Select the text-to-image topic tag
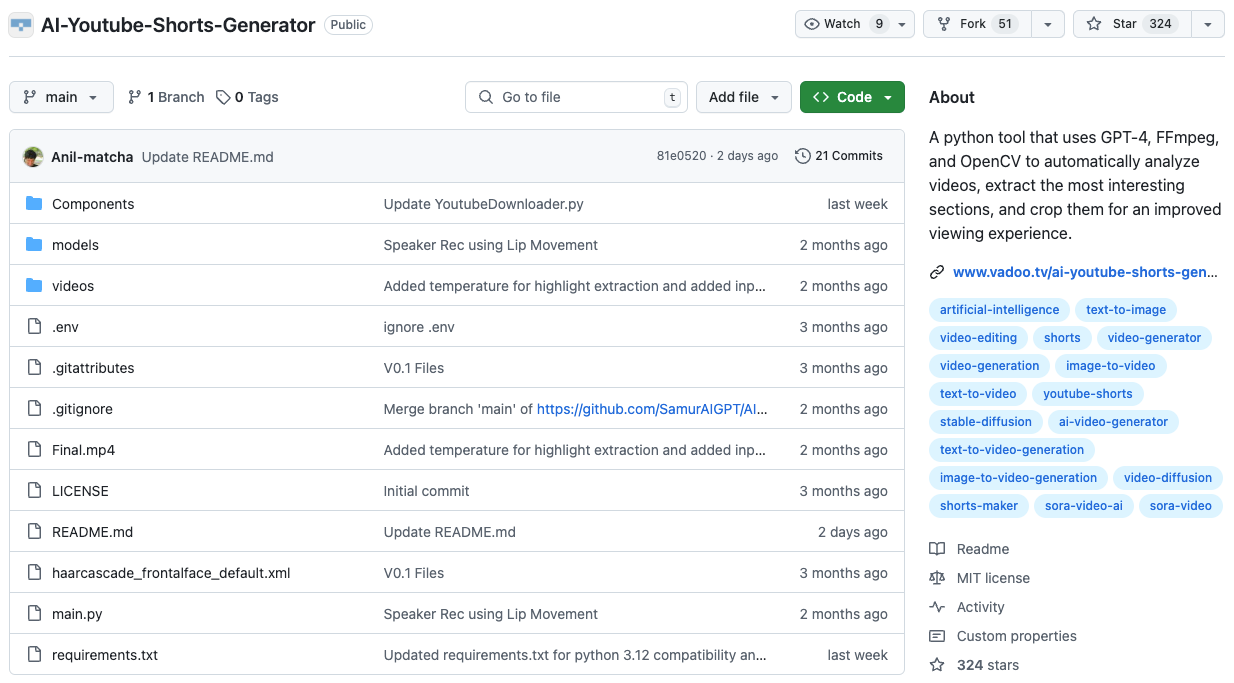 coord(1125,309)
